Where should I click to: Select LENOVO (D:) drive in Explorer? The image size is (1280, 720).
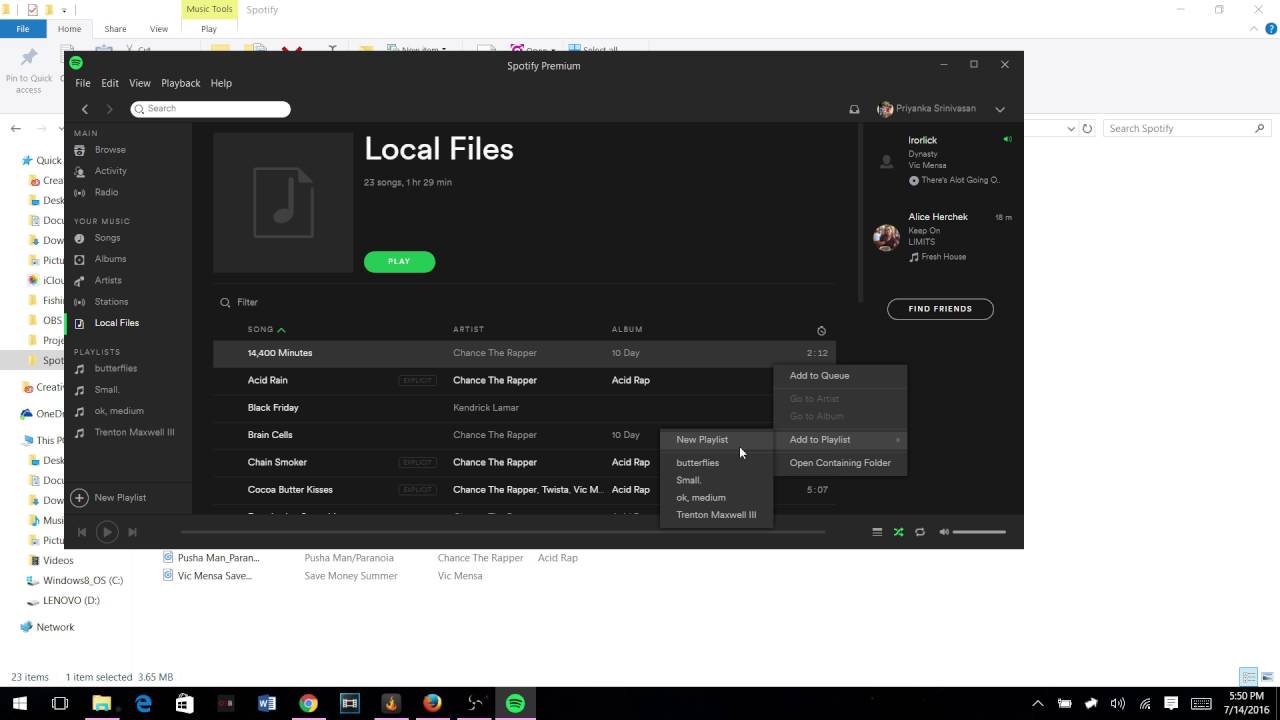coord(71,601)
